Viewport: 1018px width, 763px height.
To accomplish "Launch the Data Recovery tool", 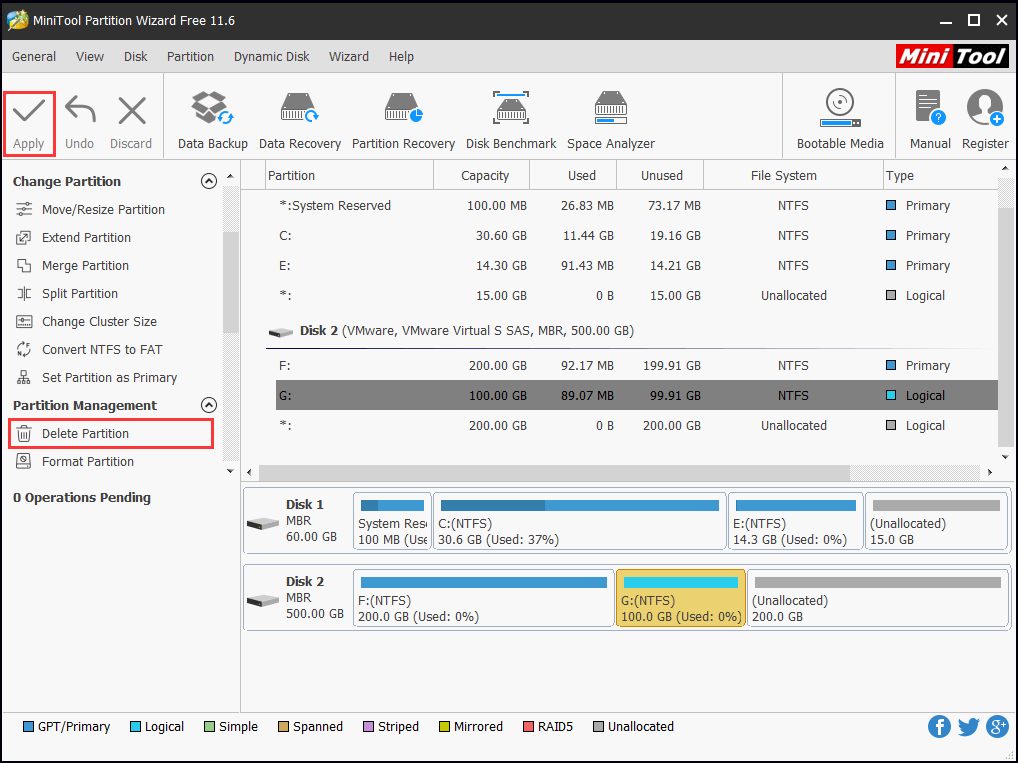I will coord(299,121).
